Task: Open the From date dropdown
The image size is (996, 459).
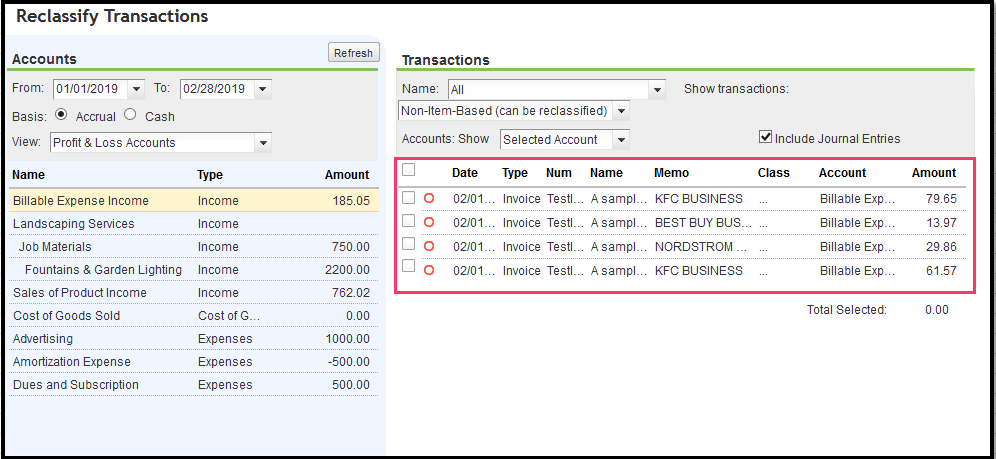Action: pyautogui.click(x=136, y=89)
